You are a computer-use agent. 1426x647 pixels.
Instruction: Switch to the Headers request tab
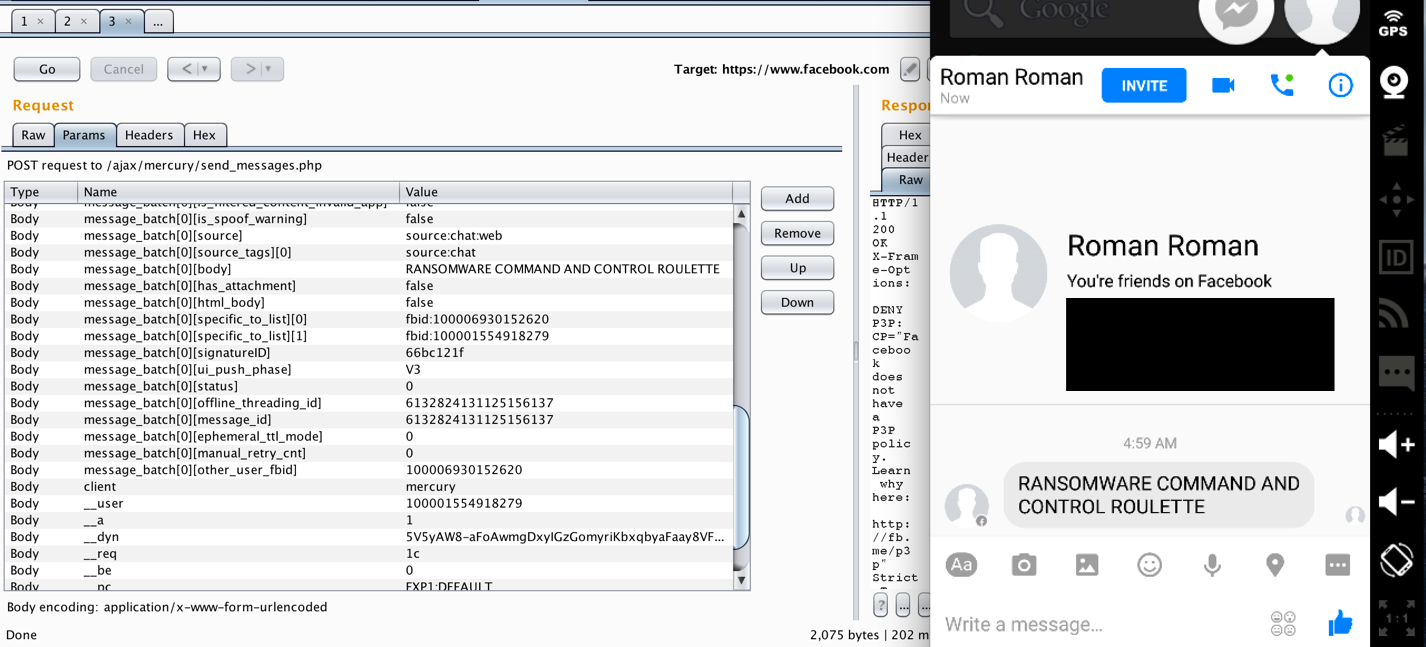149,135
